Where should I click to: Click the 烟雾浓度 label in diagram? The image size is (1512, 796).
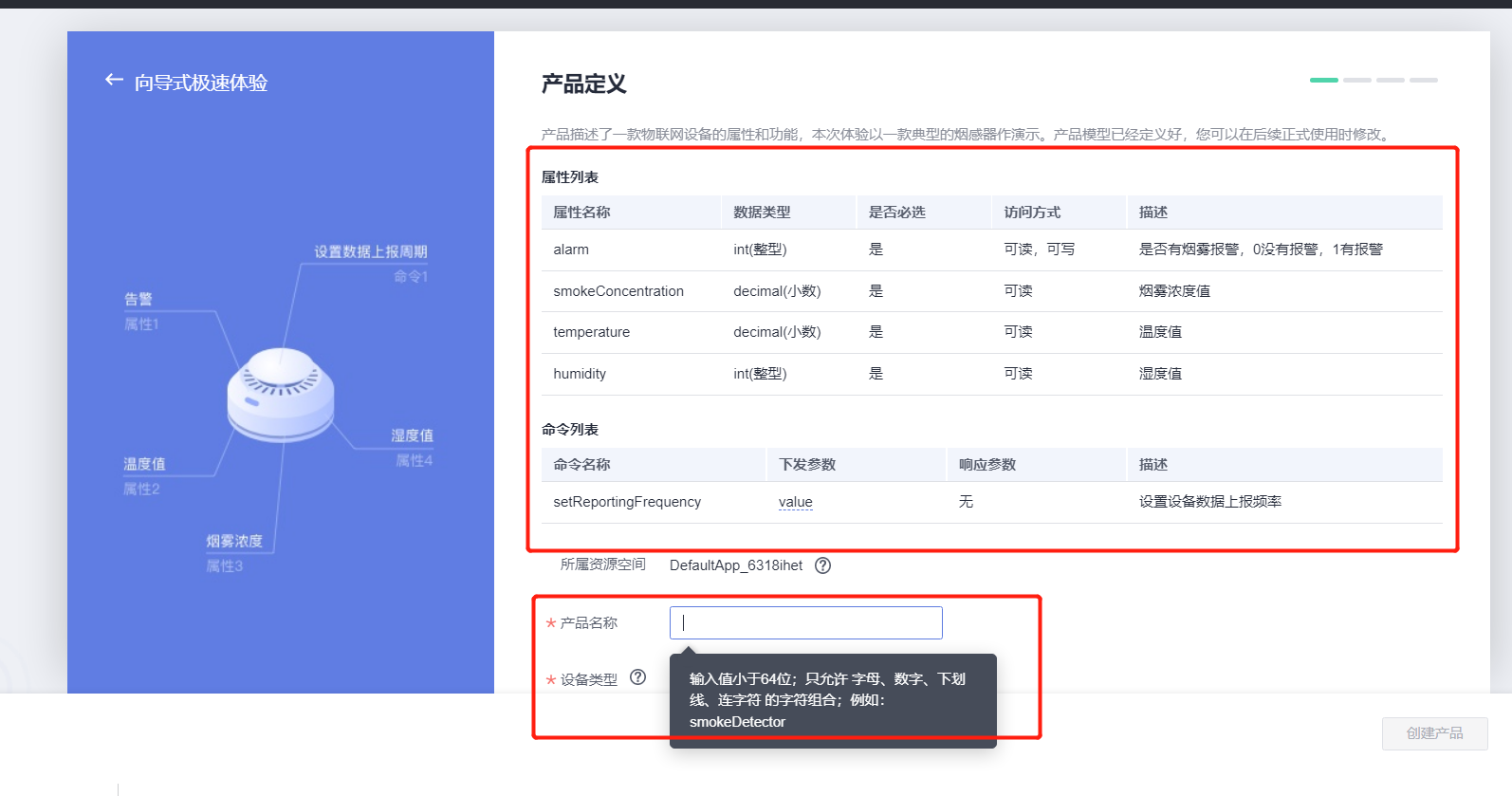point(234,541)
